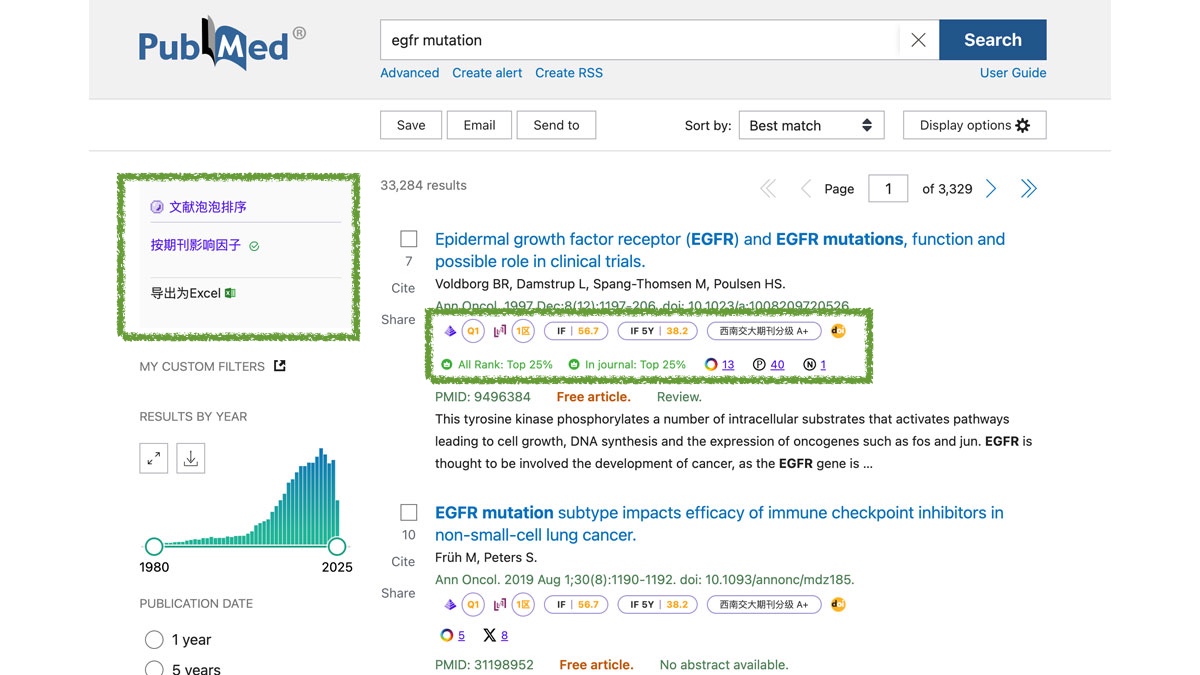1200x675 pixels.
Task: Click the X (Twitter) mentions icon
Action: coord(489,635)
